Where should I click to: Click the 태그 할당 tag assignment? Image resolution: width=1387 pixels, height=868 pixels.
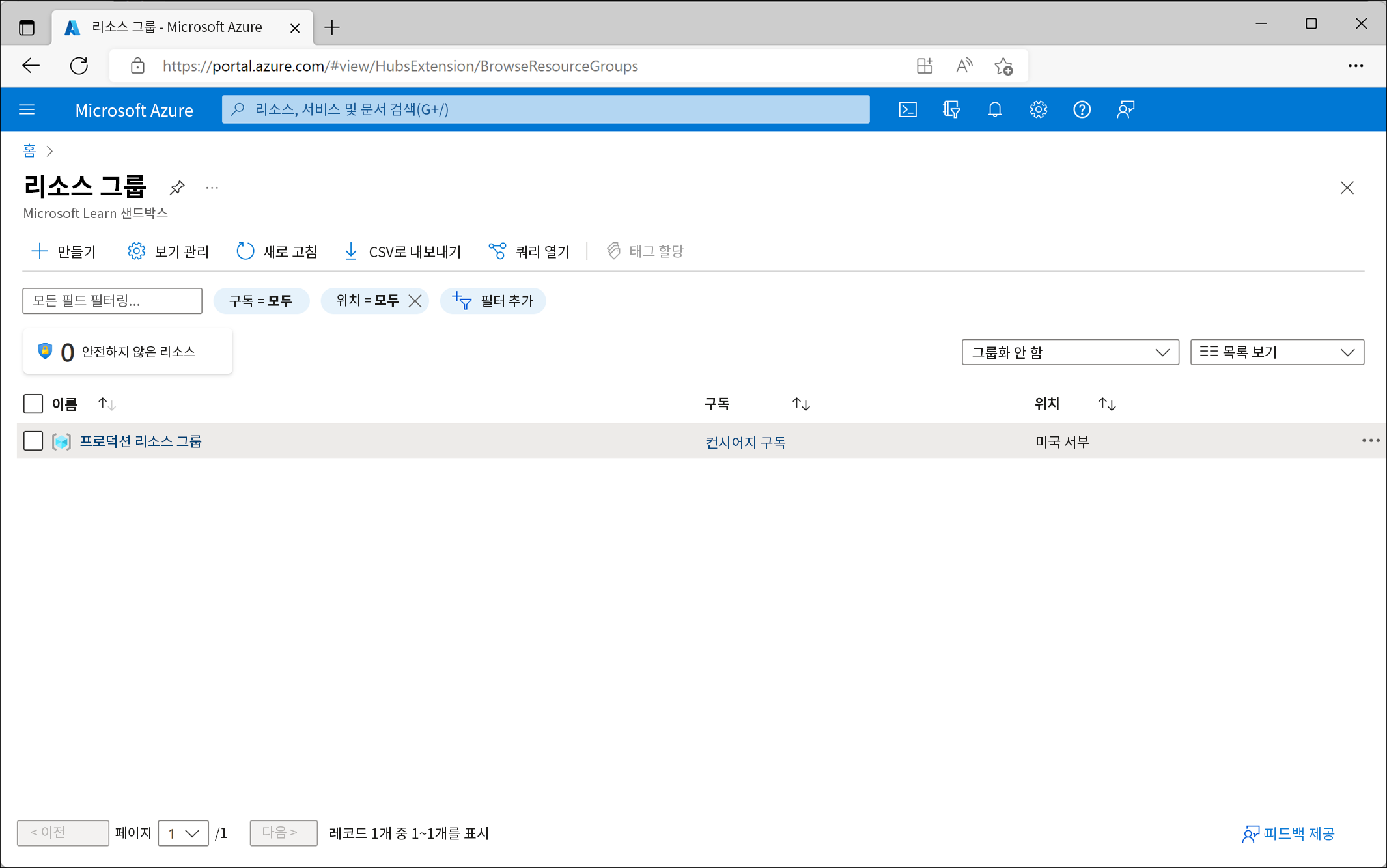click(x=645, y=251)
